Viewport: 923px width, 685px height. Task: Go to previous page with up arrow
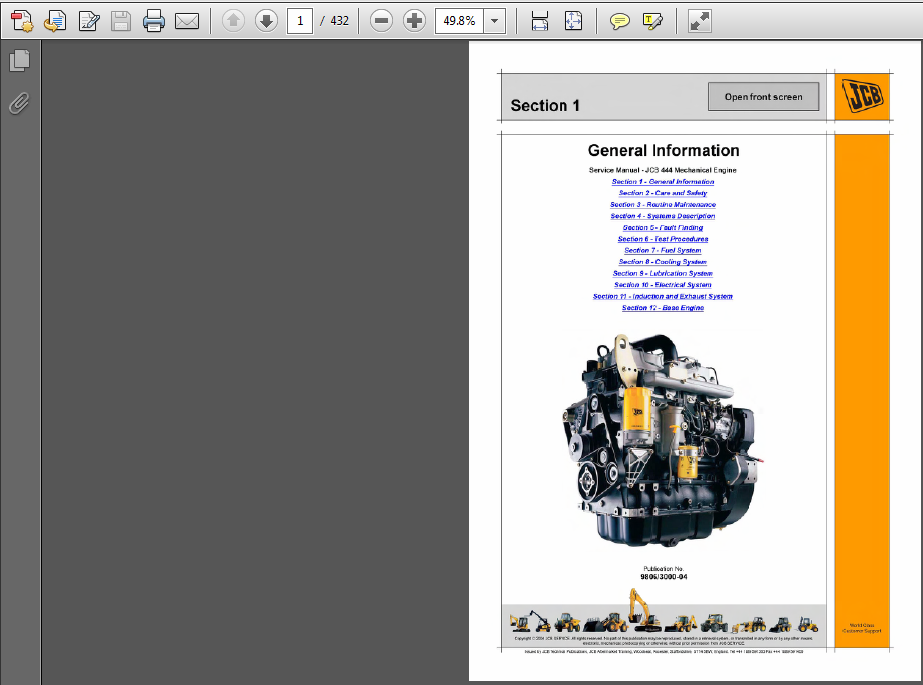[x=233, y=21]
